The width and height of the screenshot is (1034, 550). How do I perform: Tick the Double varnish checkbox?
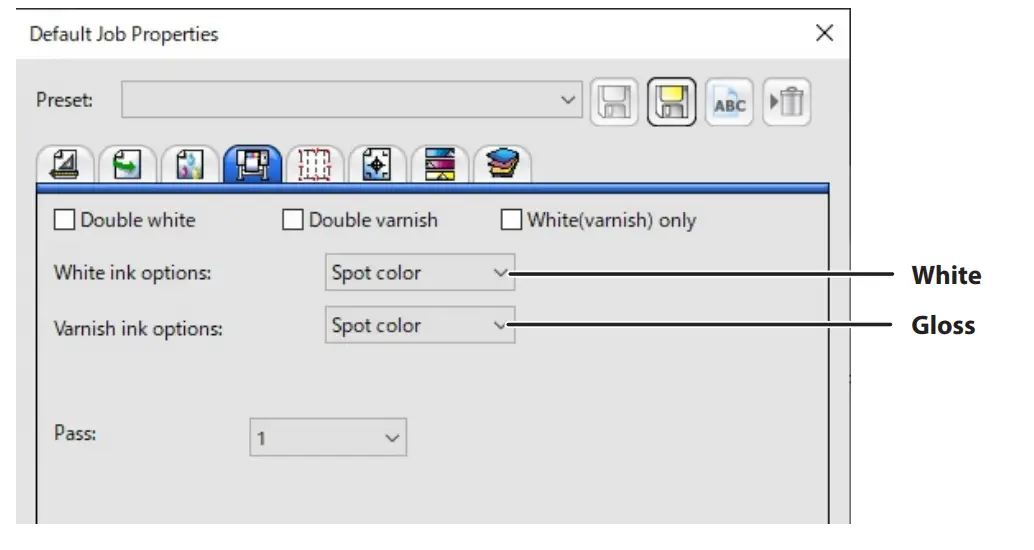coord(293,220)
